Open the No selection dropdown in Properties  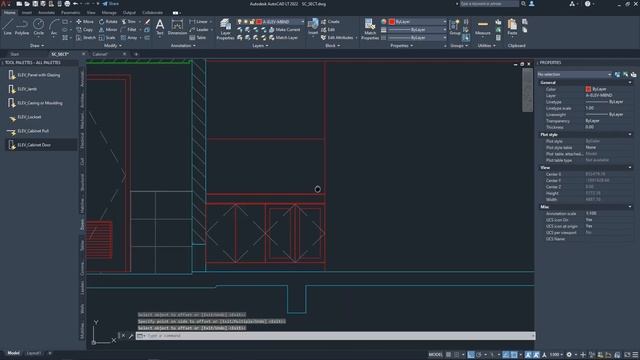click(x=574, y=74)
